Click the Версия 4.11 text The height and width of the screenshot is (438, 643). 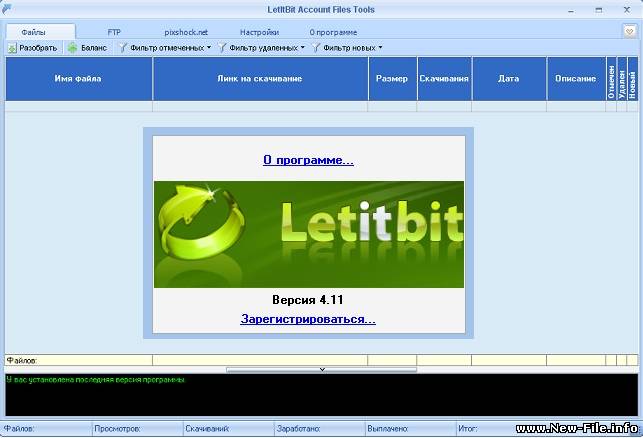(308, 300)
